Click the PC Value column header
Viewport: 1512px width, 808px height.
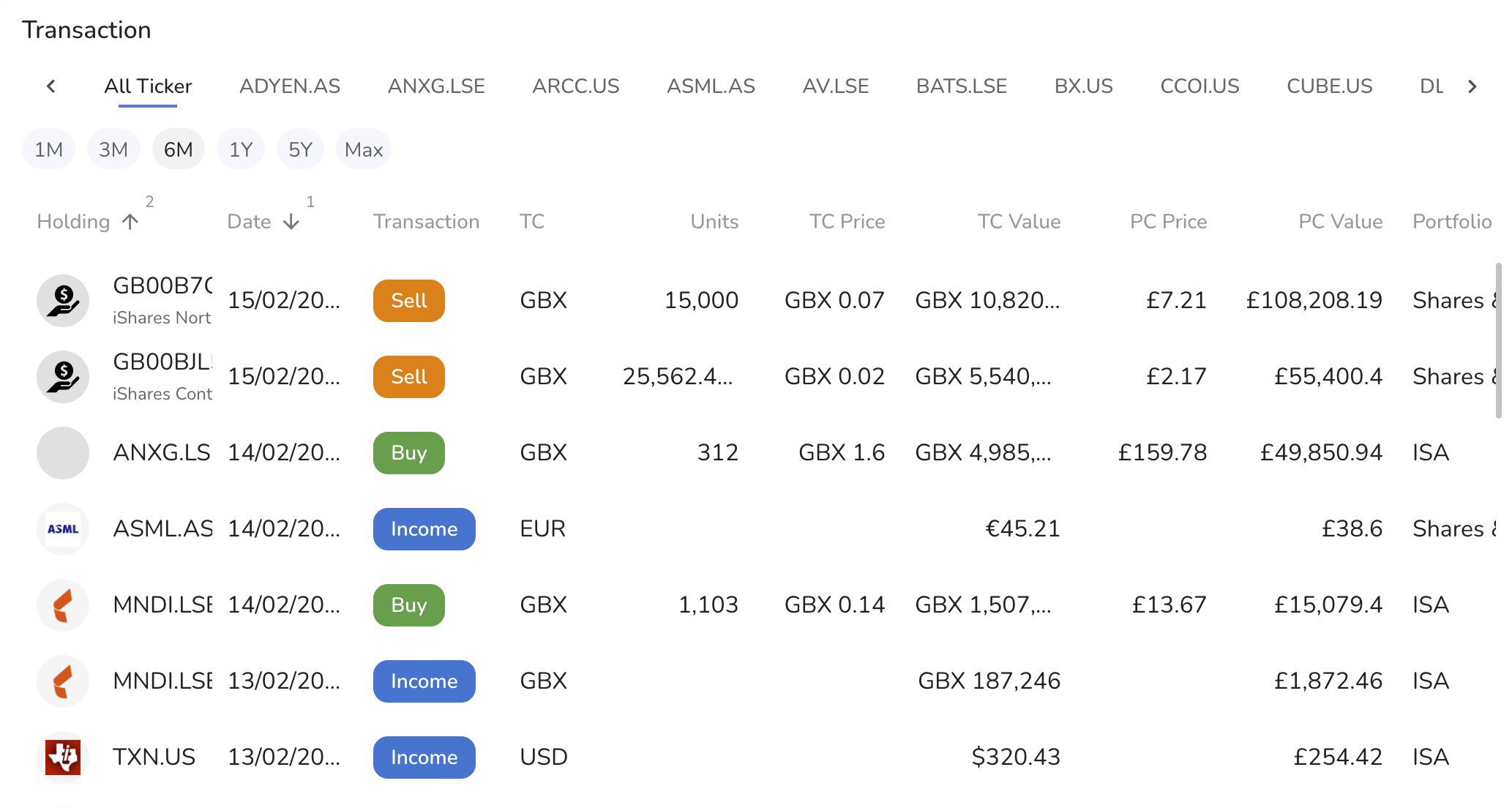[1340, 222]
